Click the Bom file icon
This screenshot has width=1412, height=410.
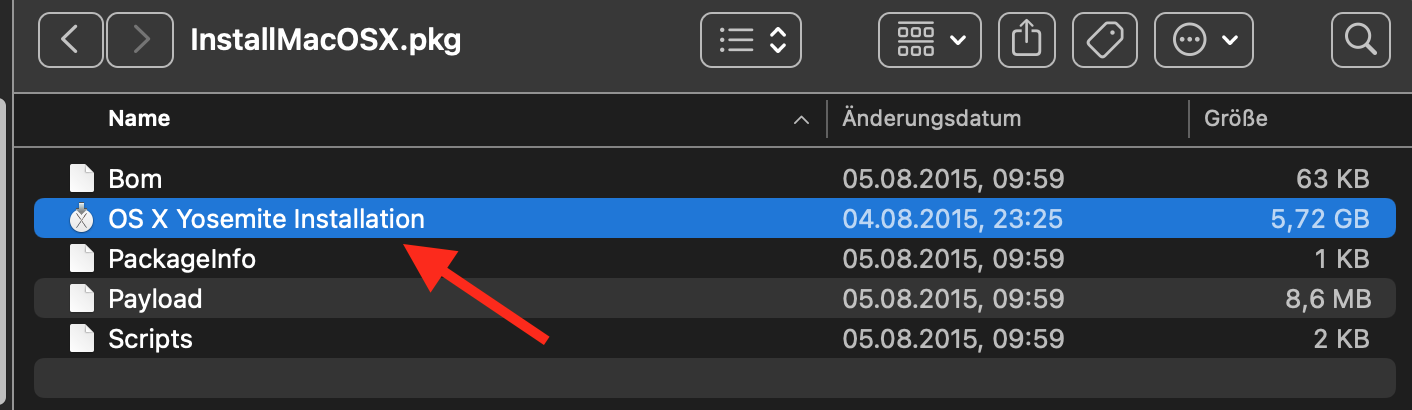coord(82,179)
